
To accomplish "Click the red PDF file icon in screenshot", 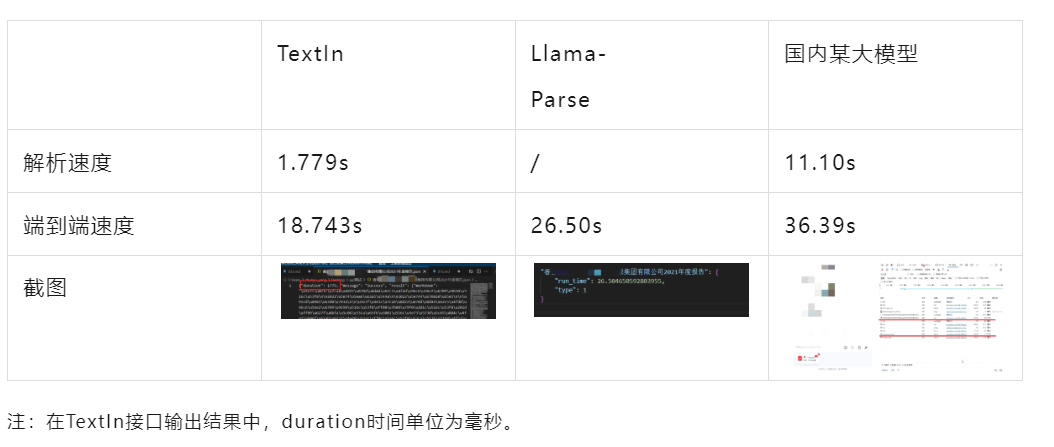I will tap(801, 358).
